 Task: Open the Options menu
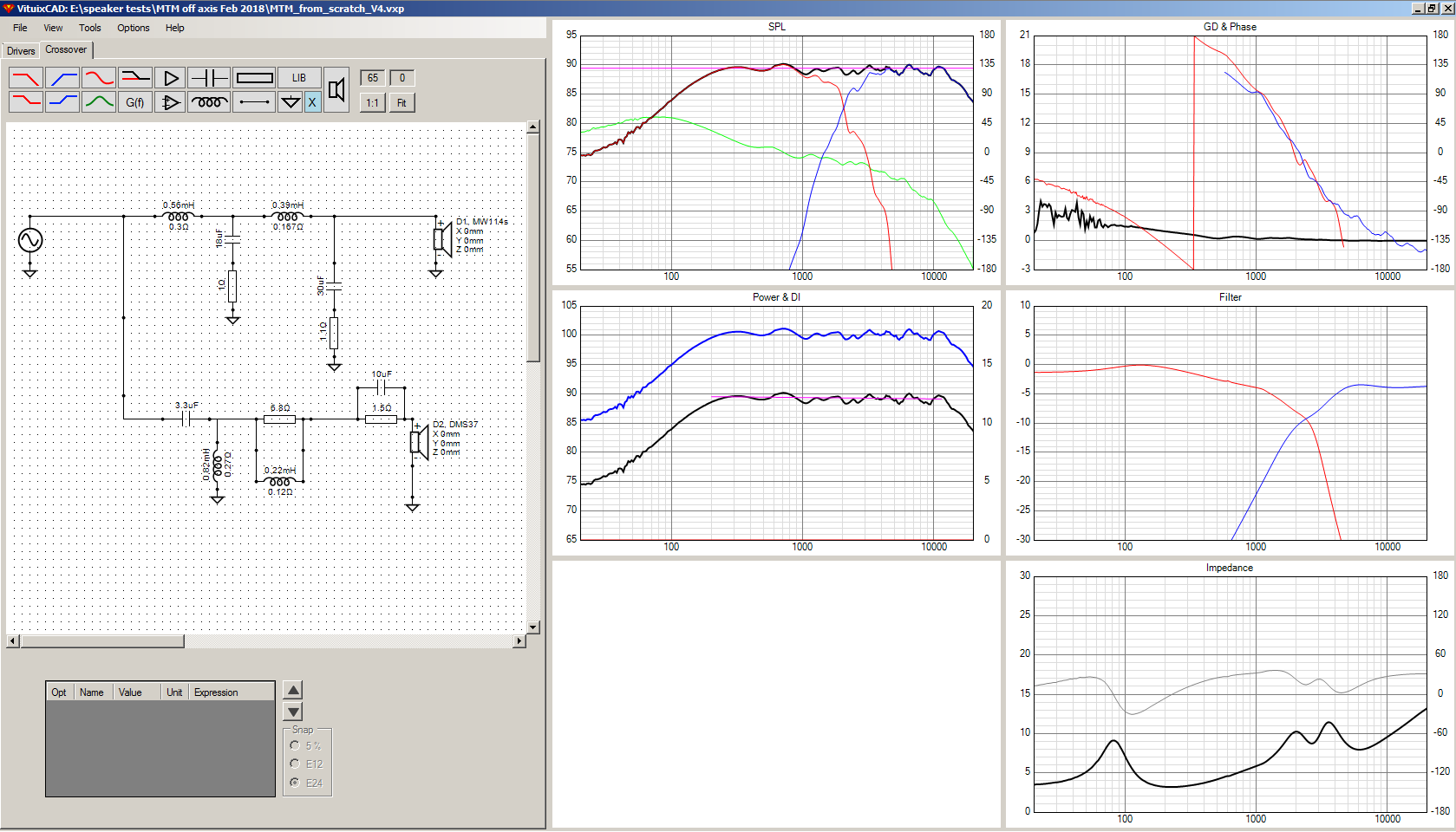coord(134,28)
